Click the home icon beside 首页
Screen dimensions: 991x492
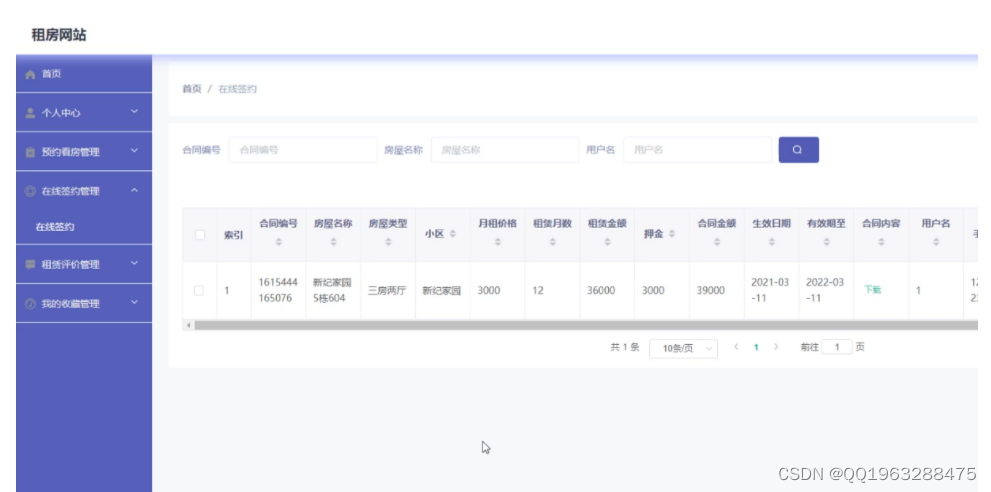tap(30, 75)
